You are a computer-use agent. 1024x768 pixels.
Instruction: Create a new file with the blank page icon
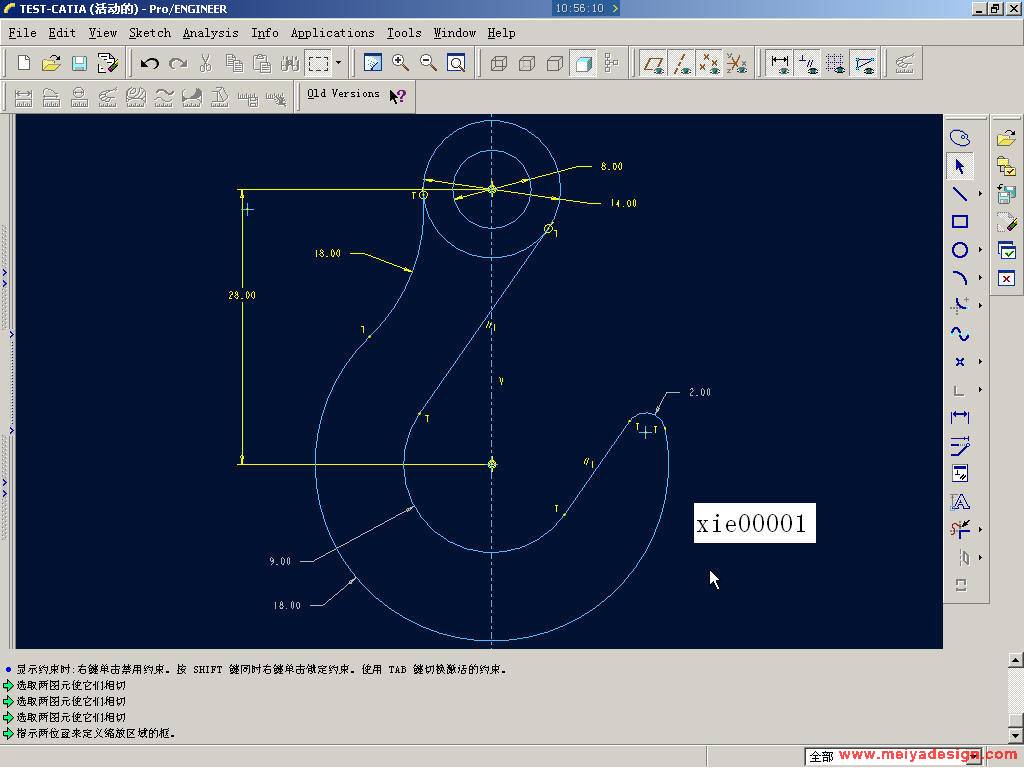point(24,63)
